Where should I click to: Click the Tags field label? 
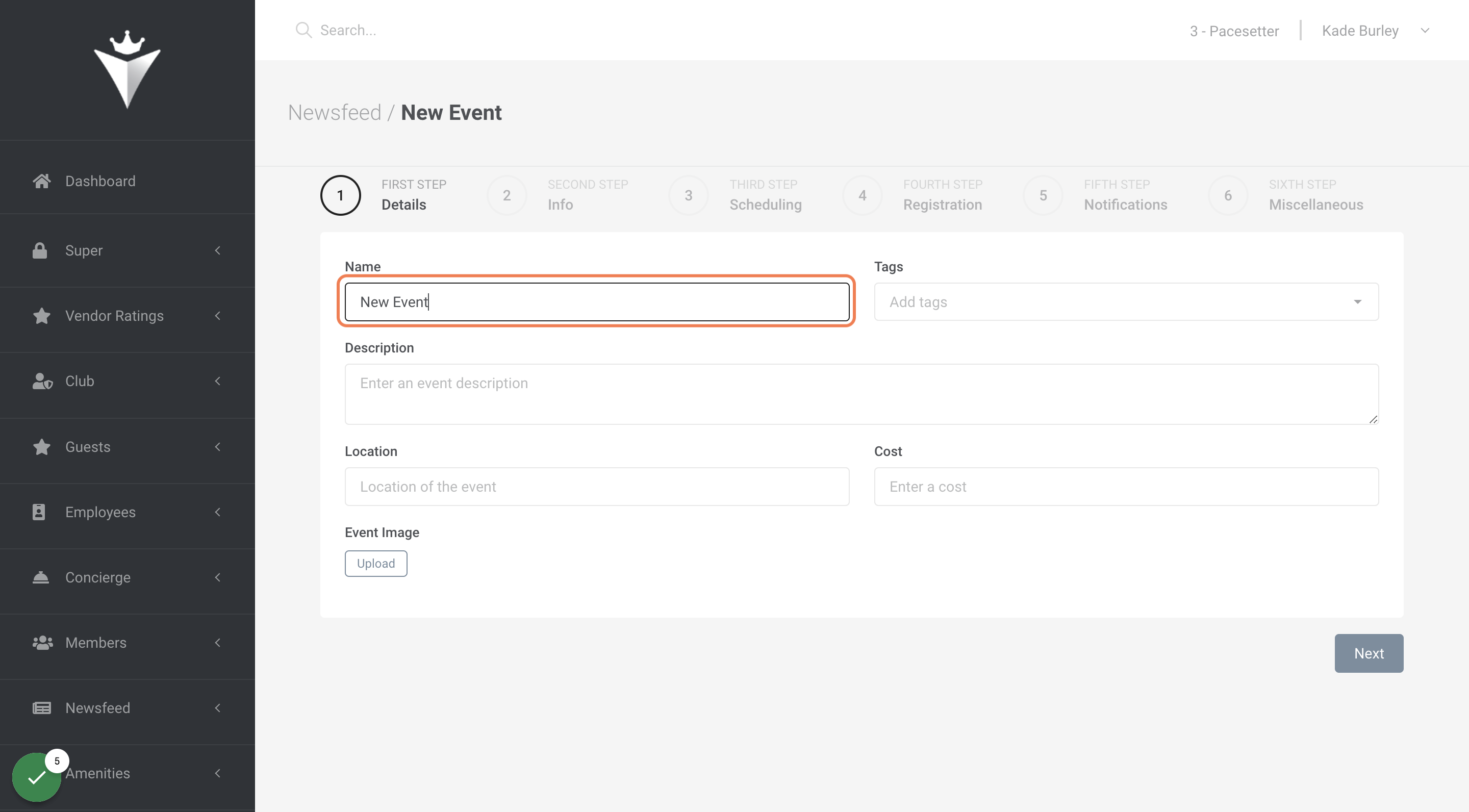point(889,266)
